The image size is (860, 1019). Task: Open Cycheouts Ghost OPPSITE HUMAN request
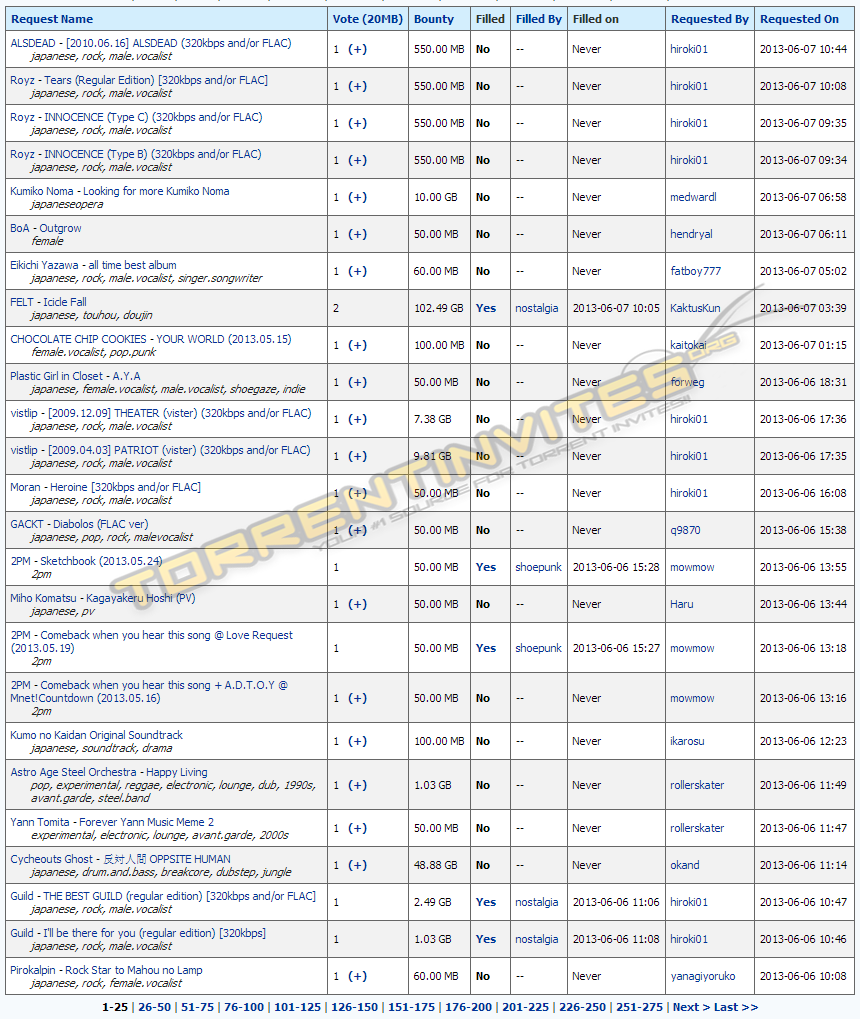120,860
